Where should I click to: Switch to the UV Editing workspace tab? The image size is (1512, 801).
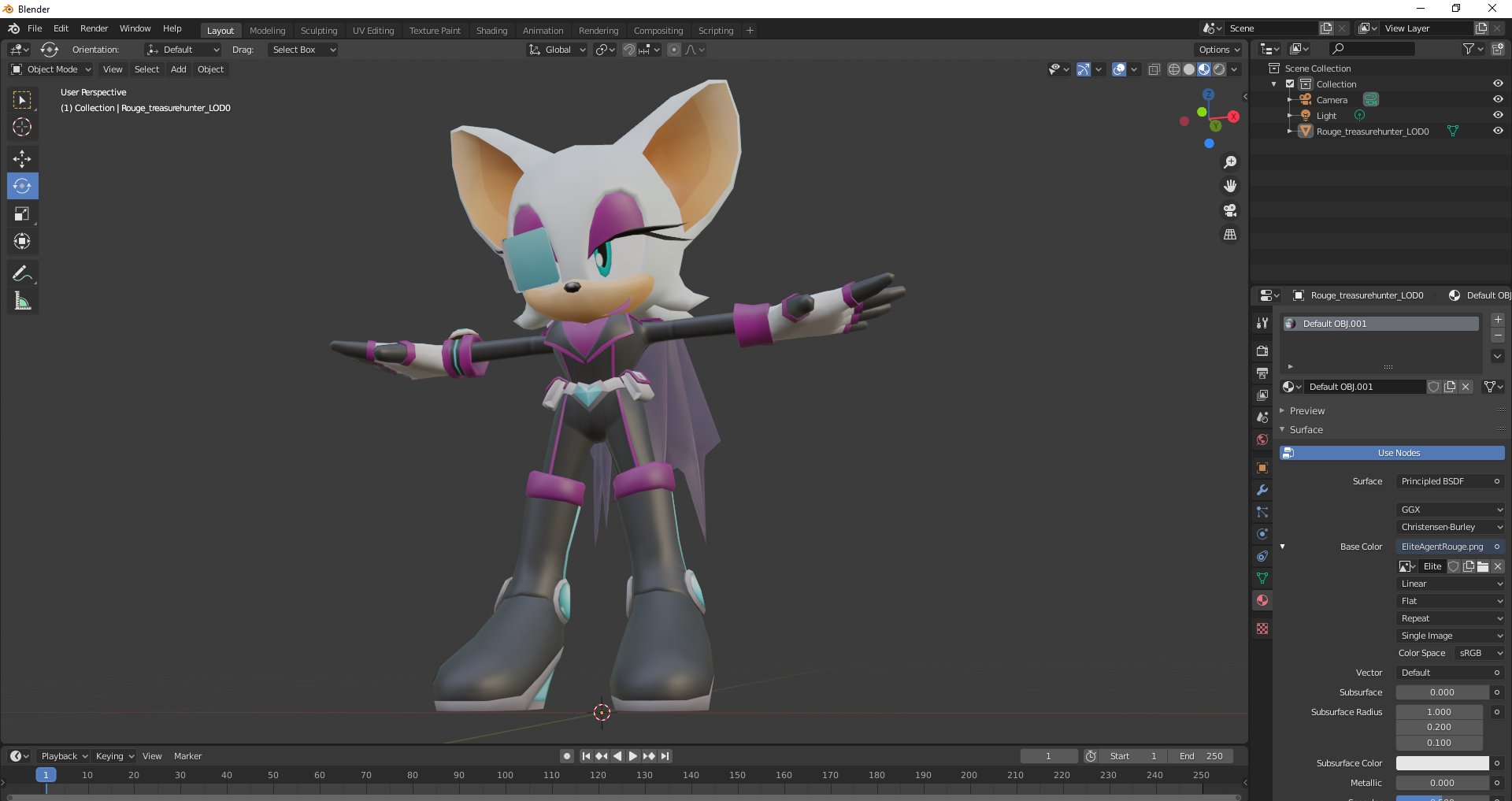pos(373,31)
